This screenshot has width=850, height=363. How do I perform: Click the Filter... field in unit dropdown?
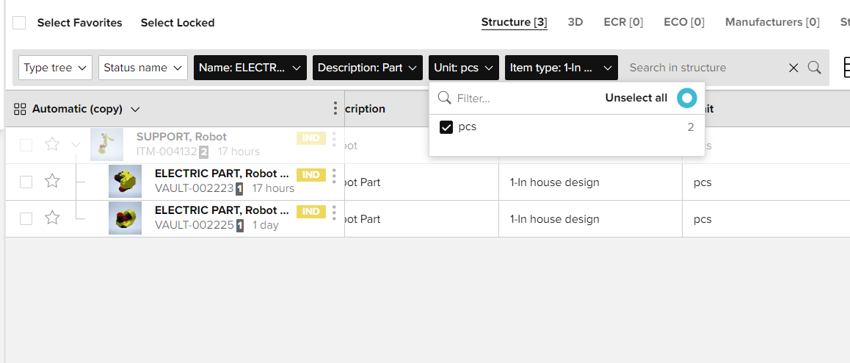pos(520,98)
